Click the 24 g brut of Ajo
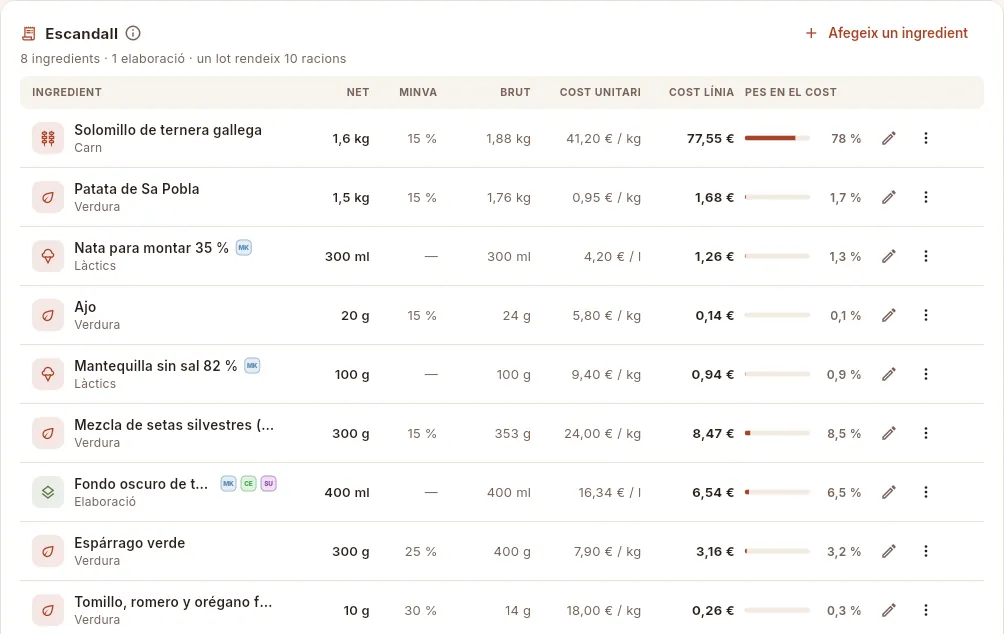 (x=517, y=315)
